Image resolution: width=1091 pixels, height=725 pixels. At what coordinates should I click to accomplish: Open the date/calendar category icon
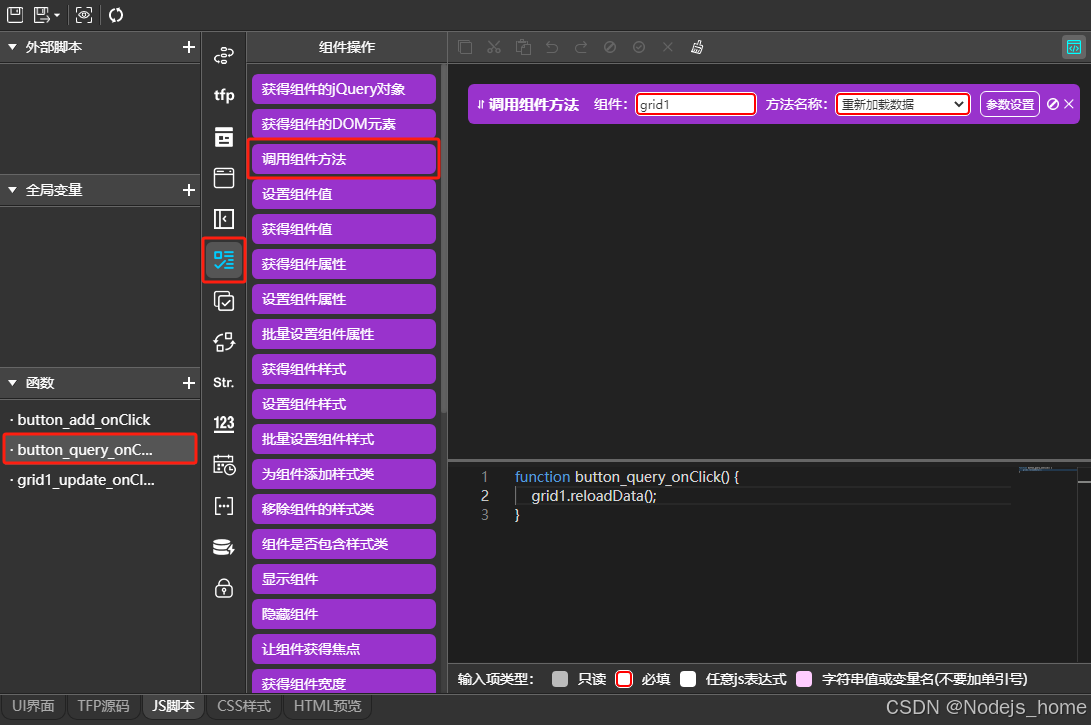click(223, 465)
